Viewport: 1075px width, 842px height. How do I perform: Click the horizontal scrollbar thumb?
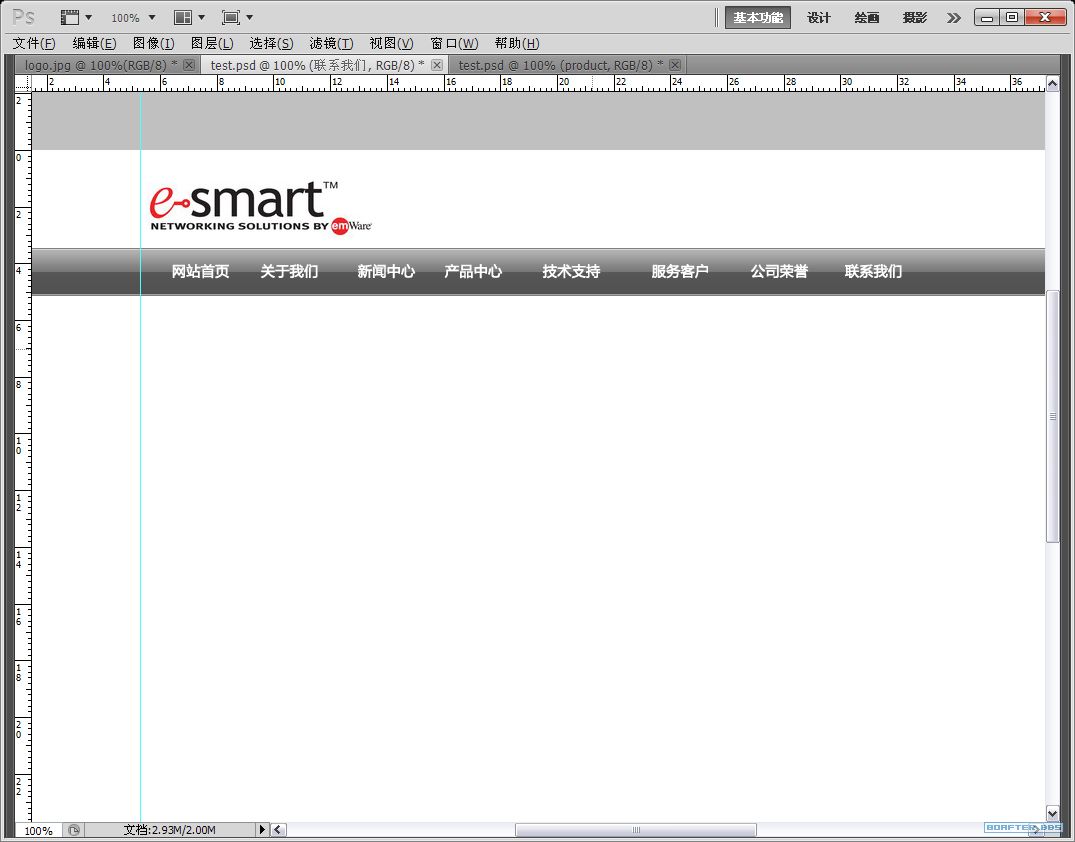pos(636,830)
